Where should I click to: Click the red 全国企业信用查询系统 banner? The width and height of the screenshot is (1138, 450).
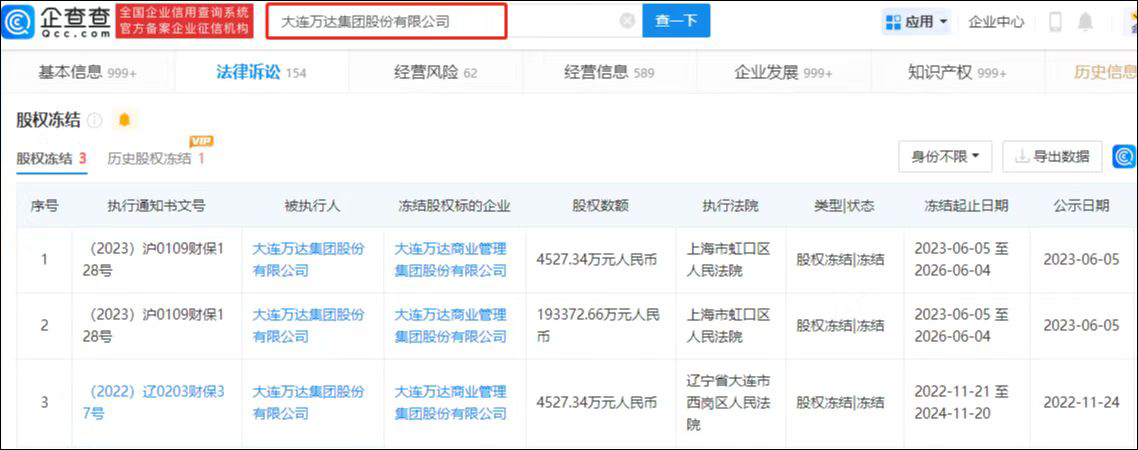click(x=184, y=21)
